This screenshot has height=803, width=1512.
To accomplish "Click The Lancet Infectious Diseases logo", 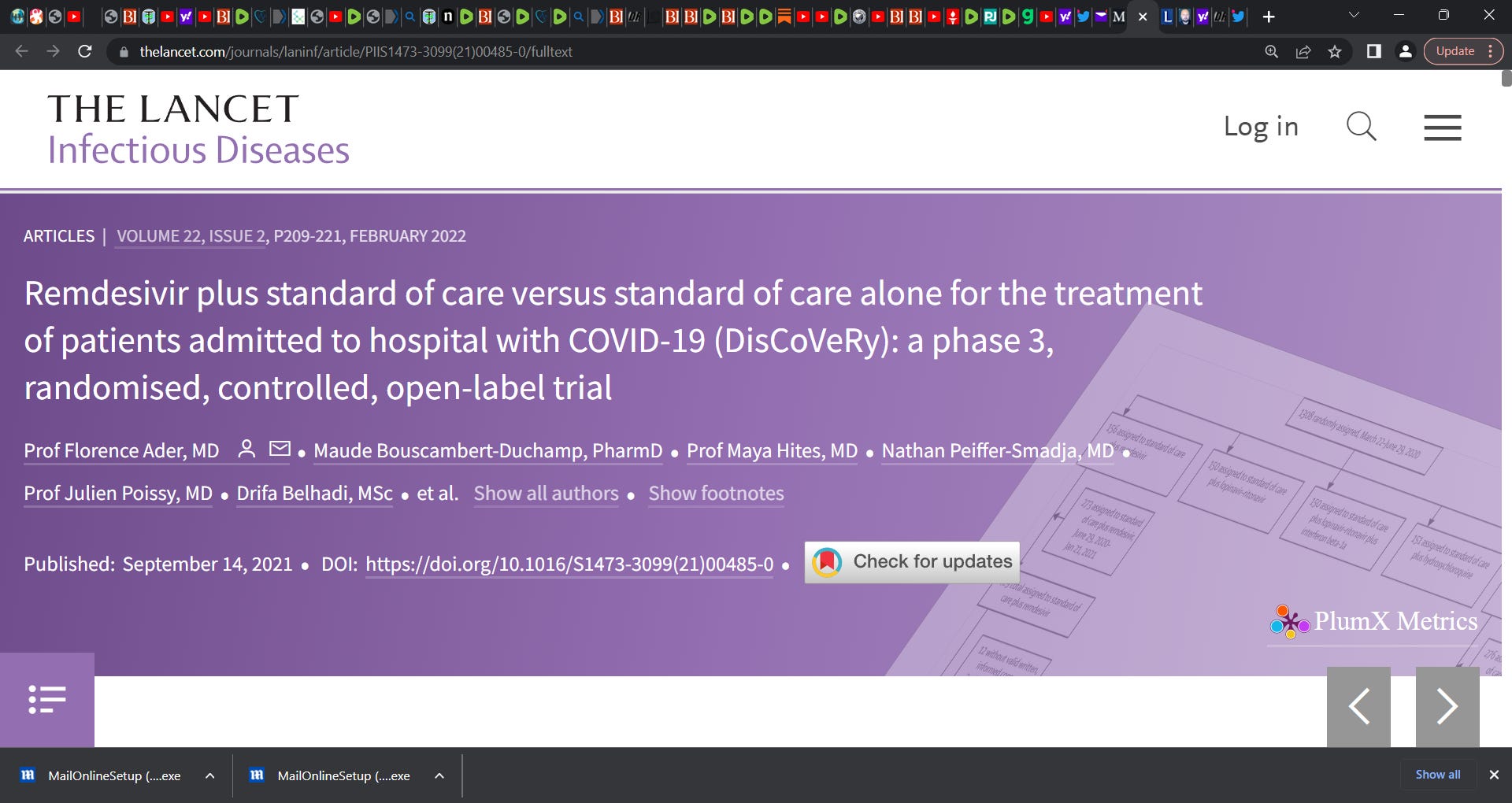I will point(198,129).
